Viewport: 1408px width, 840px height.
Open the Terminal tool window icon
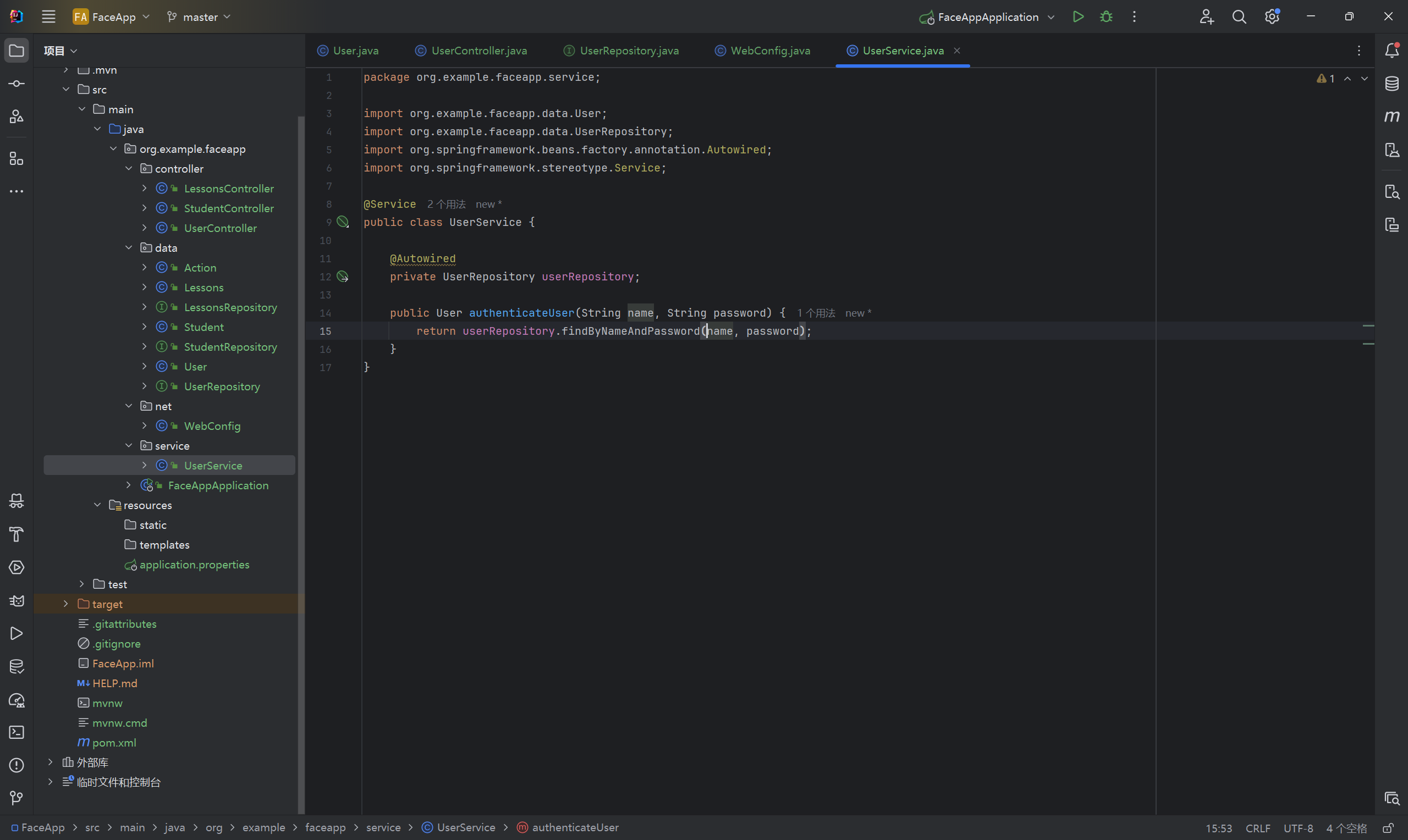(16, 732)
